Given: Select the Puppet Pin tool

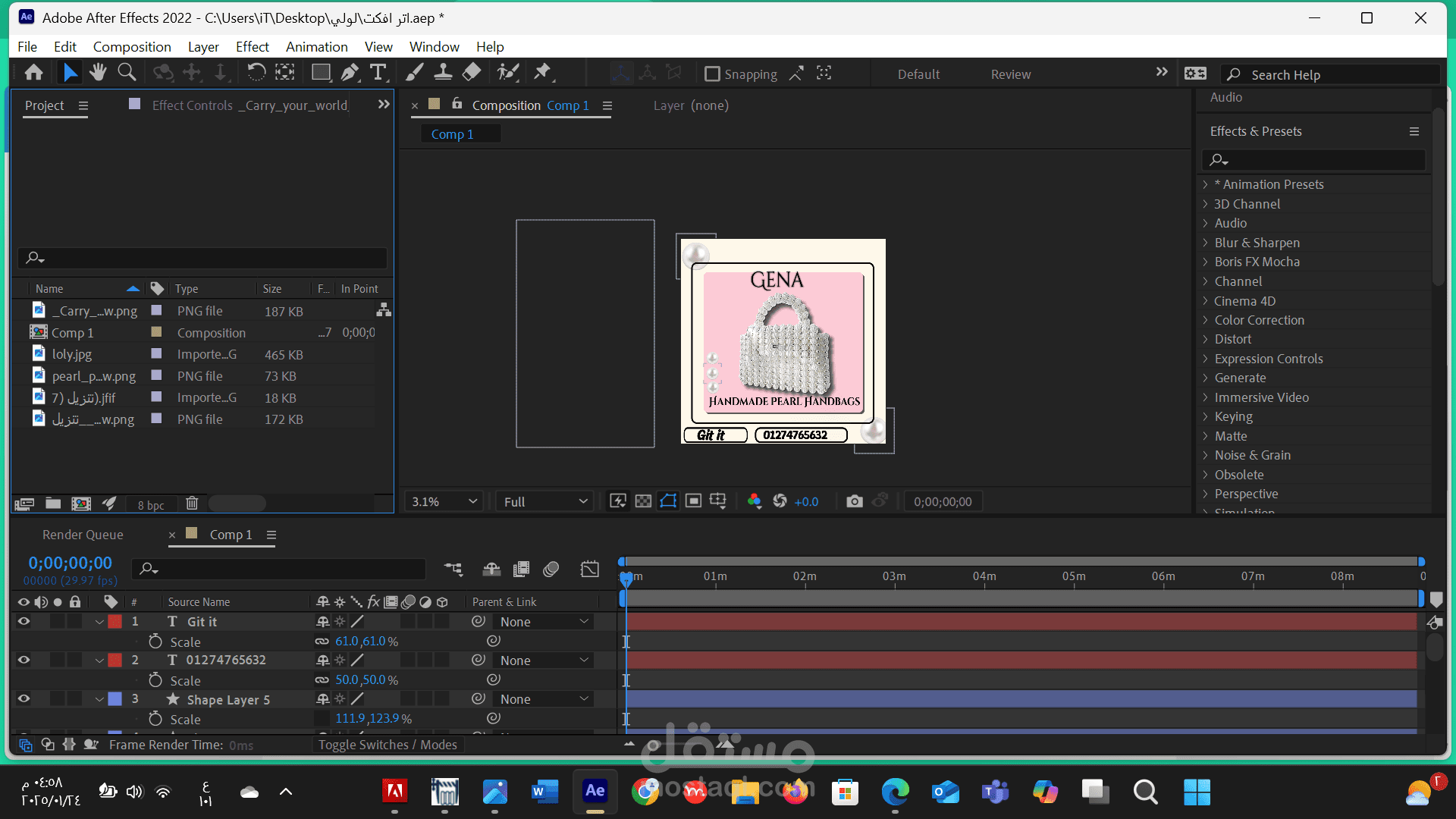Looking at the screenshot, I should click(542, 73).
